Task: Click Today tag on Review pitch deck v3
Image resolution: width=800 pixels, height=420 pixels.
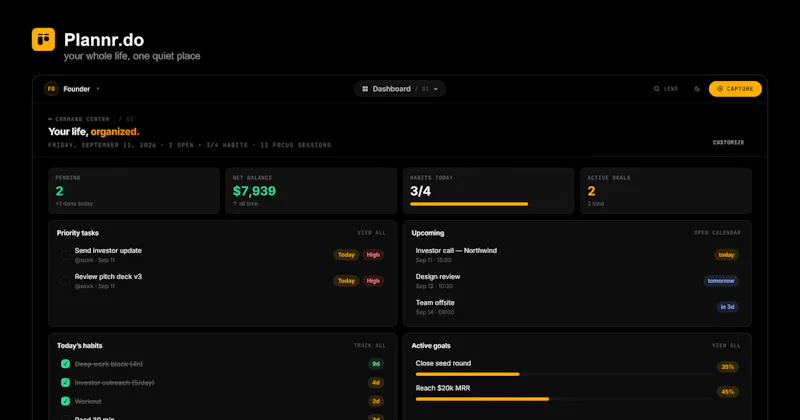Action: pos(346,281)
